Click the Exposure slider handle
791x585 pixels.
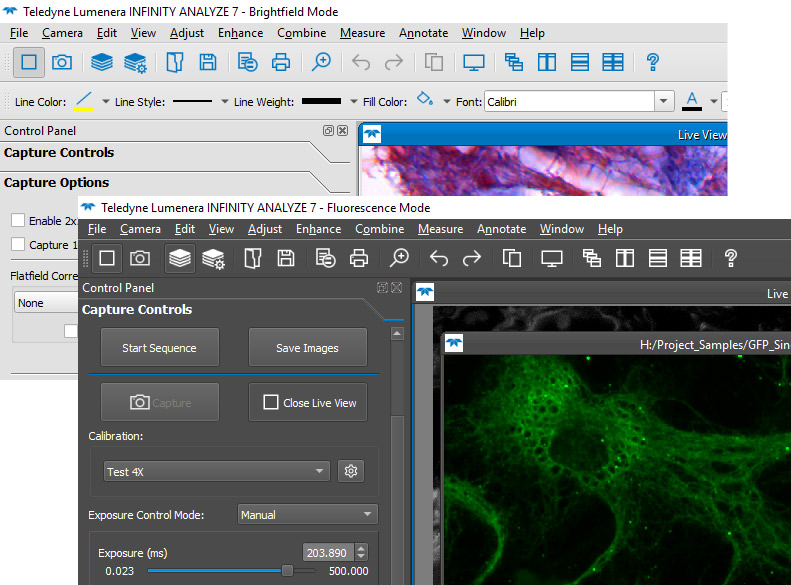pos(287,570)
